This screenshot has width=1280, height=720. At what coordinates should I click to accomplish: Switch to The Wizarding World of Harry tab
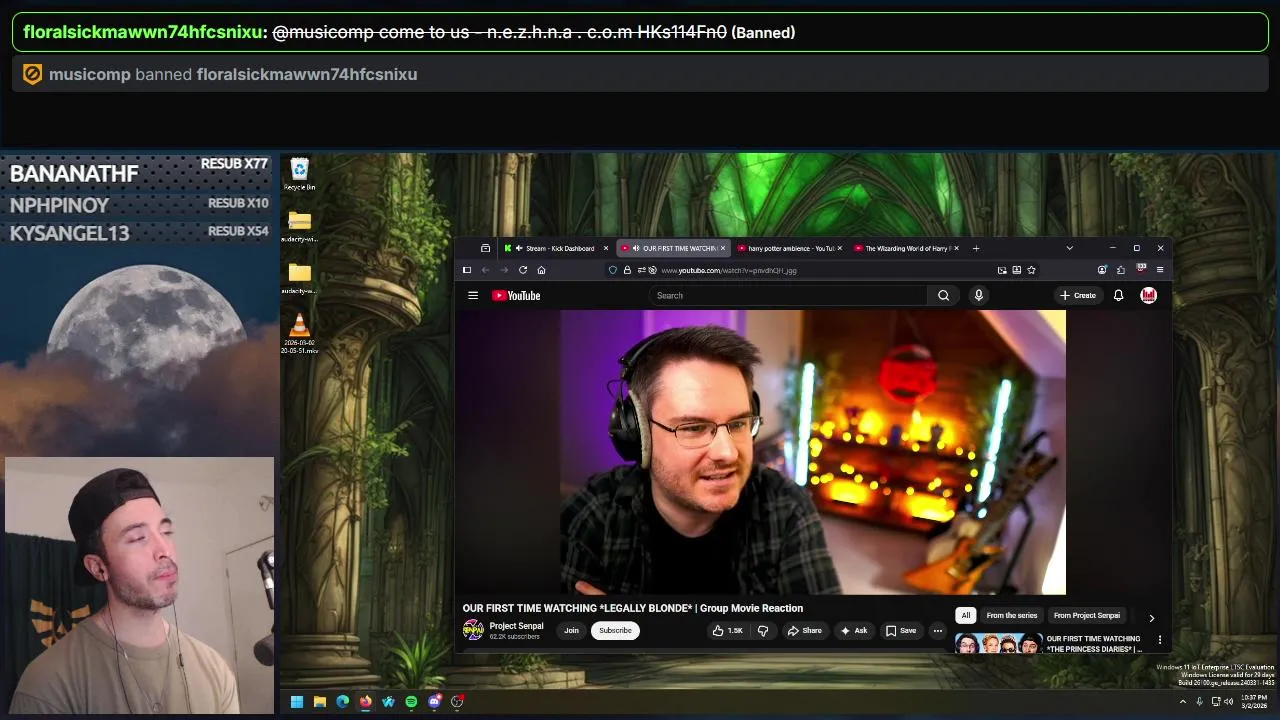[907, 248]
